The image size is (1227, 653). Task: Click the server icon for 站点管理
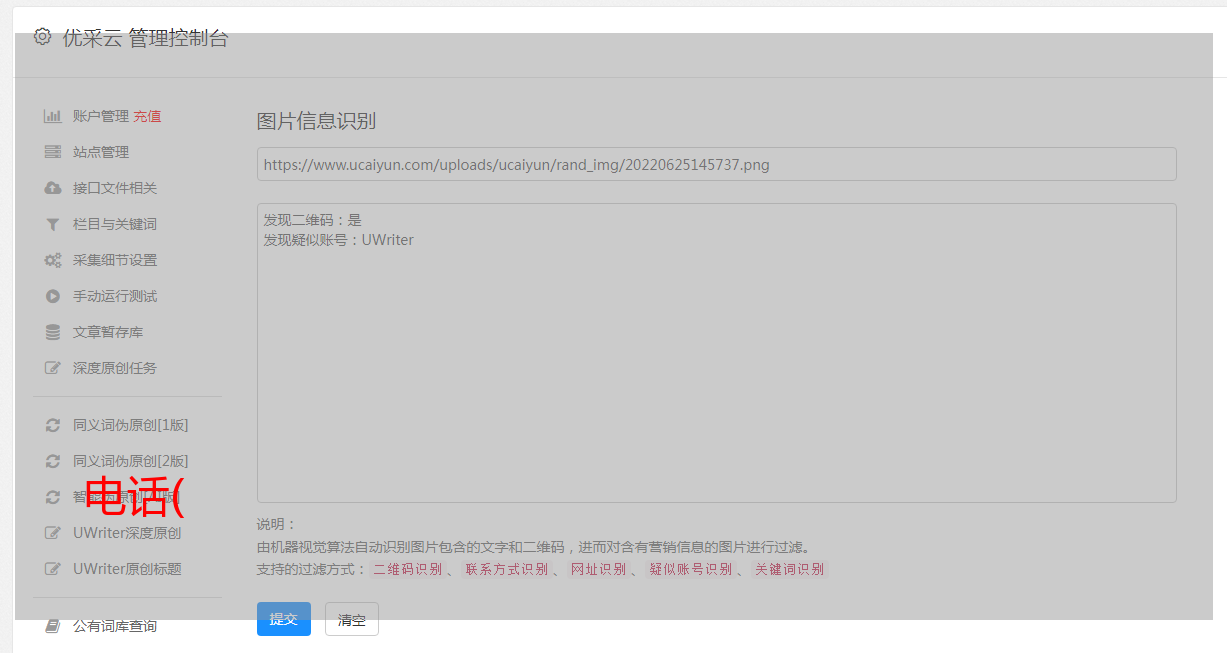pyautogui.click(x=53, y=152)
